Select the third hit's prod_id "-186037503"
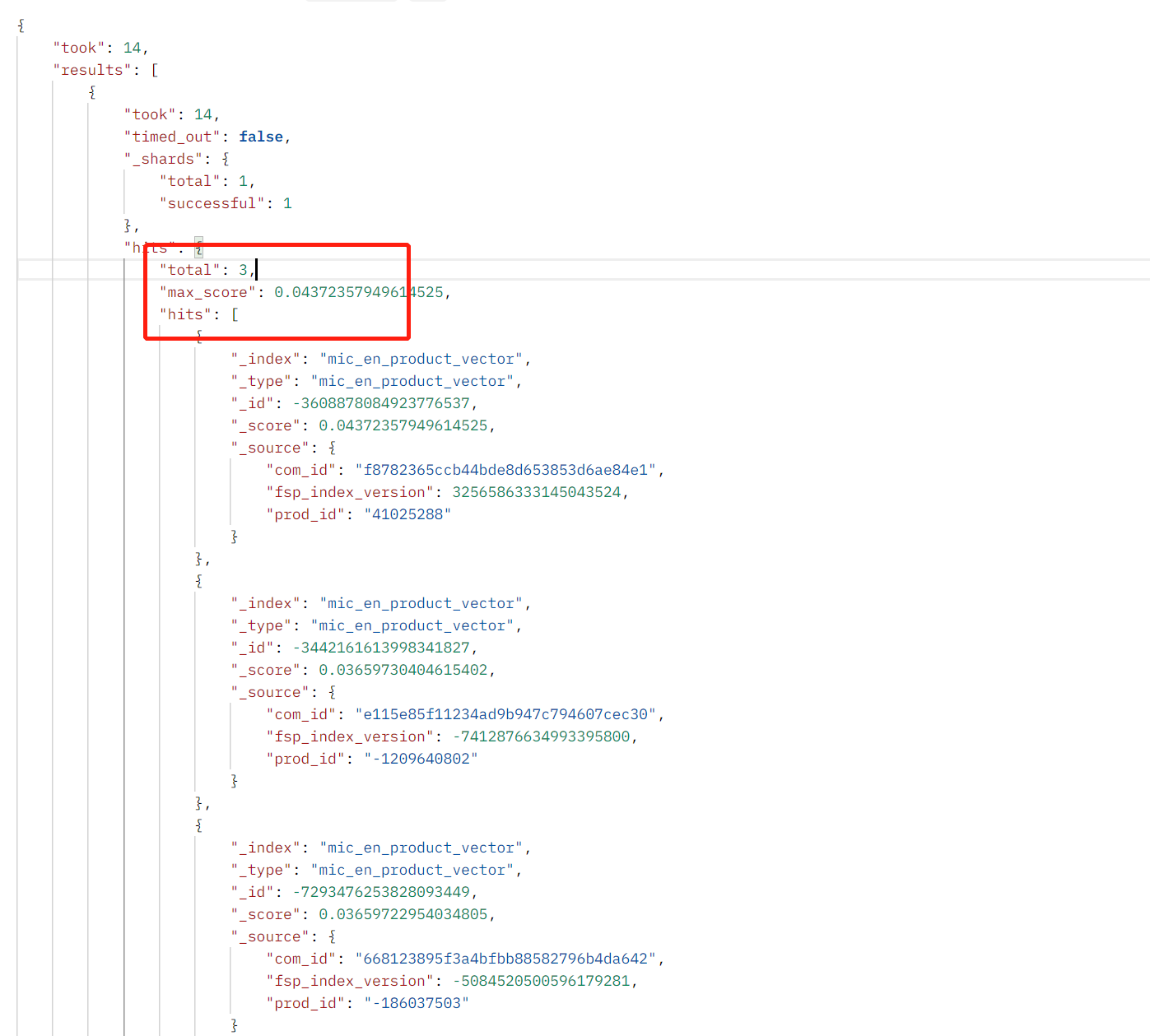The height and width of the screenshot is (1036, 1150). (x=418, y=1002)
